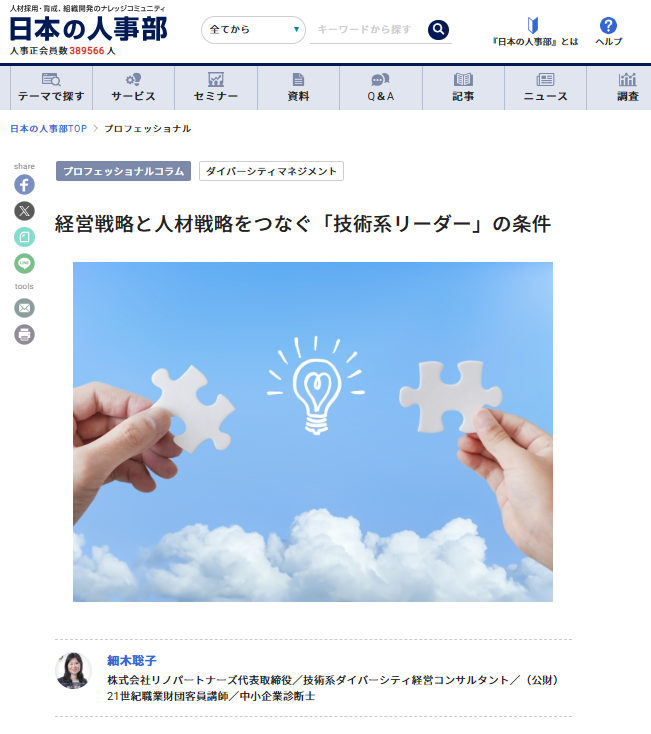Screen dimensions: 651x734
Task: Click the プロフェッショナルコラム label
Action: pos(124,171)
